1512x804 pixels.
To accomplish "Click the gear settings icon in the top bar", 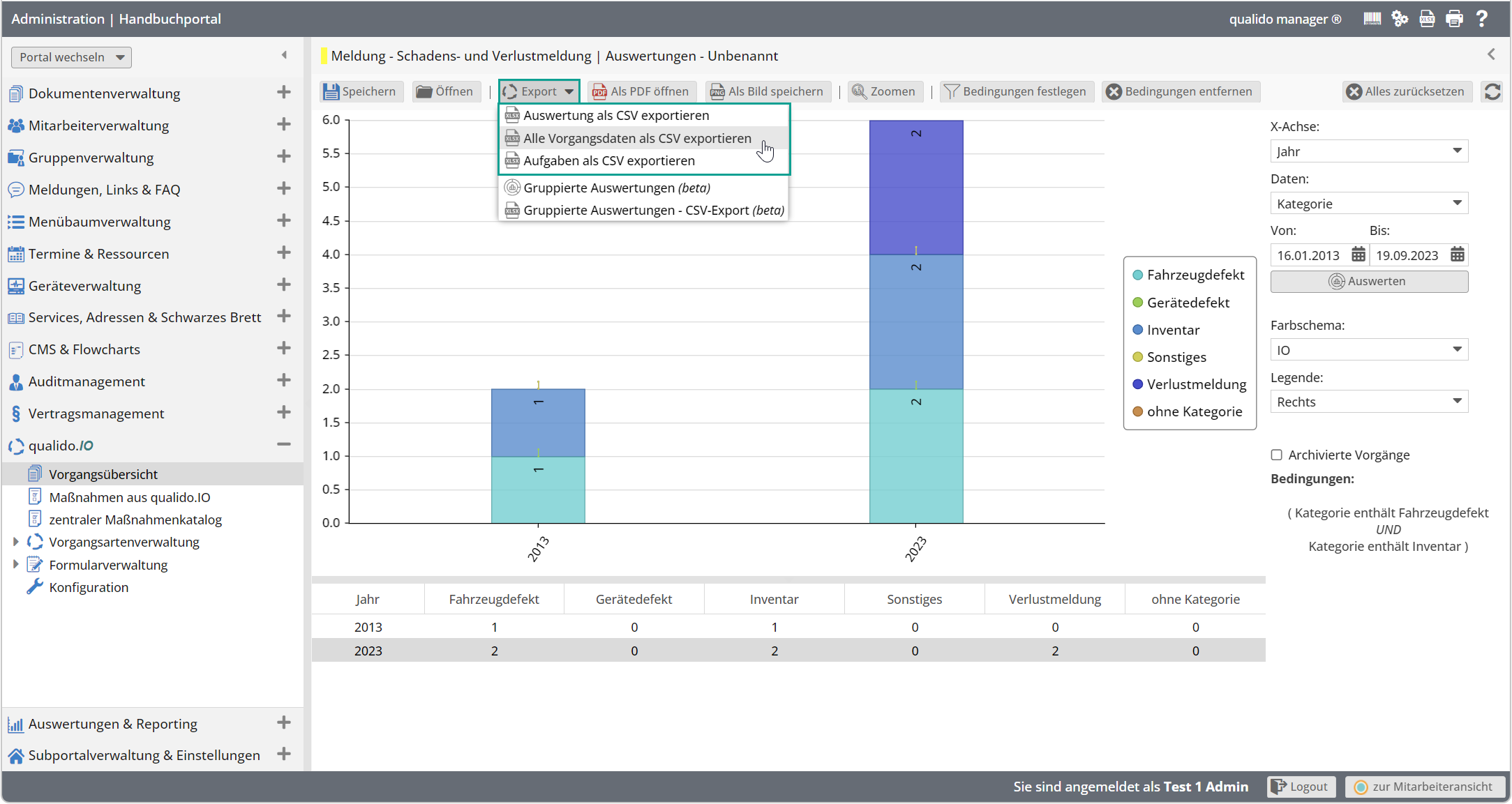I will tap(1400, 19).
